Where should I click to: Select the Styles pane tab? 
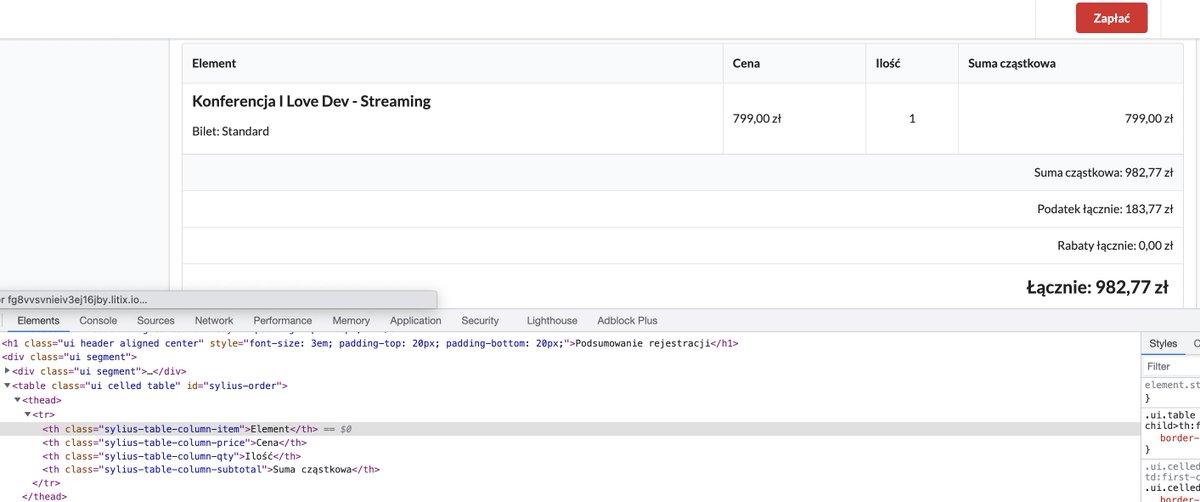(1163, 343)
